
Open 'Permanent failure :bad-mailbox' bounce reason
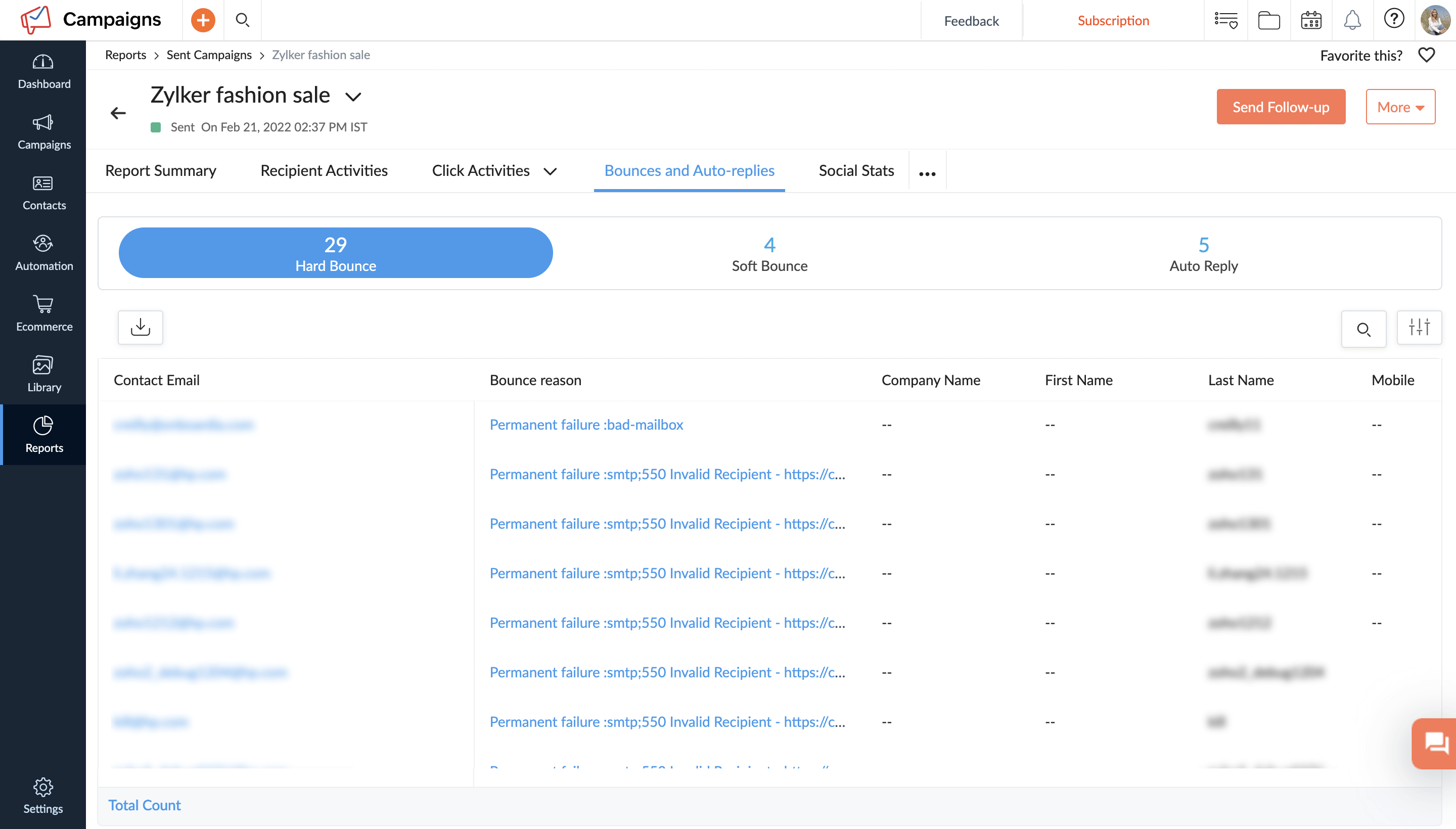[586, 425]
